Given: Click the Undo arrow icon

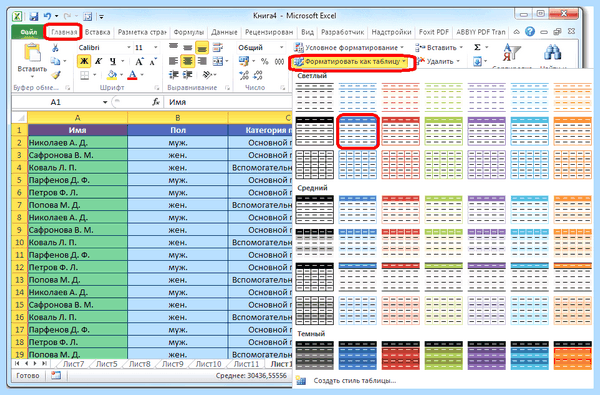Looking at the screenshot, I should (x=47, y=16).
